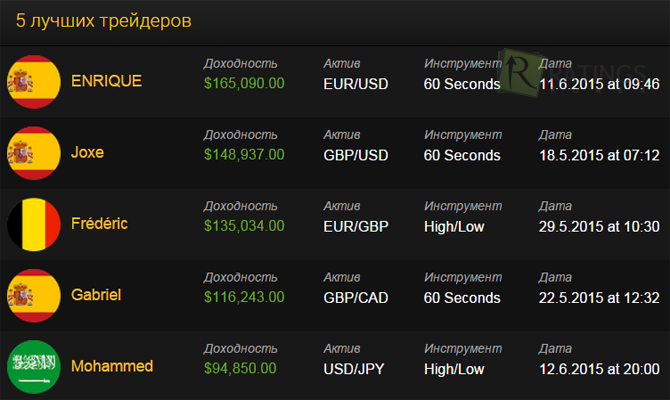Viewport: 670px width, 400px height.
Task: Click the USD/JPY asset entry
Action: pos(354,369)
